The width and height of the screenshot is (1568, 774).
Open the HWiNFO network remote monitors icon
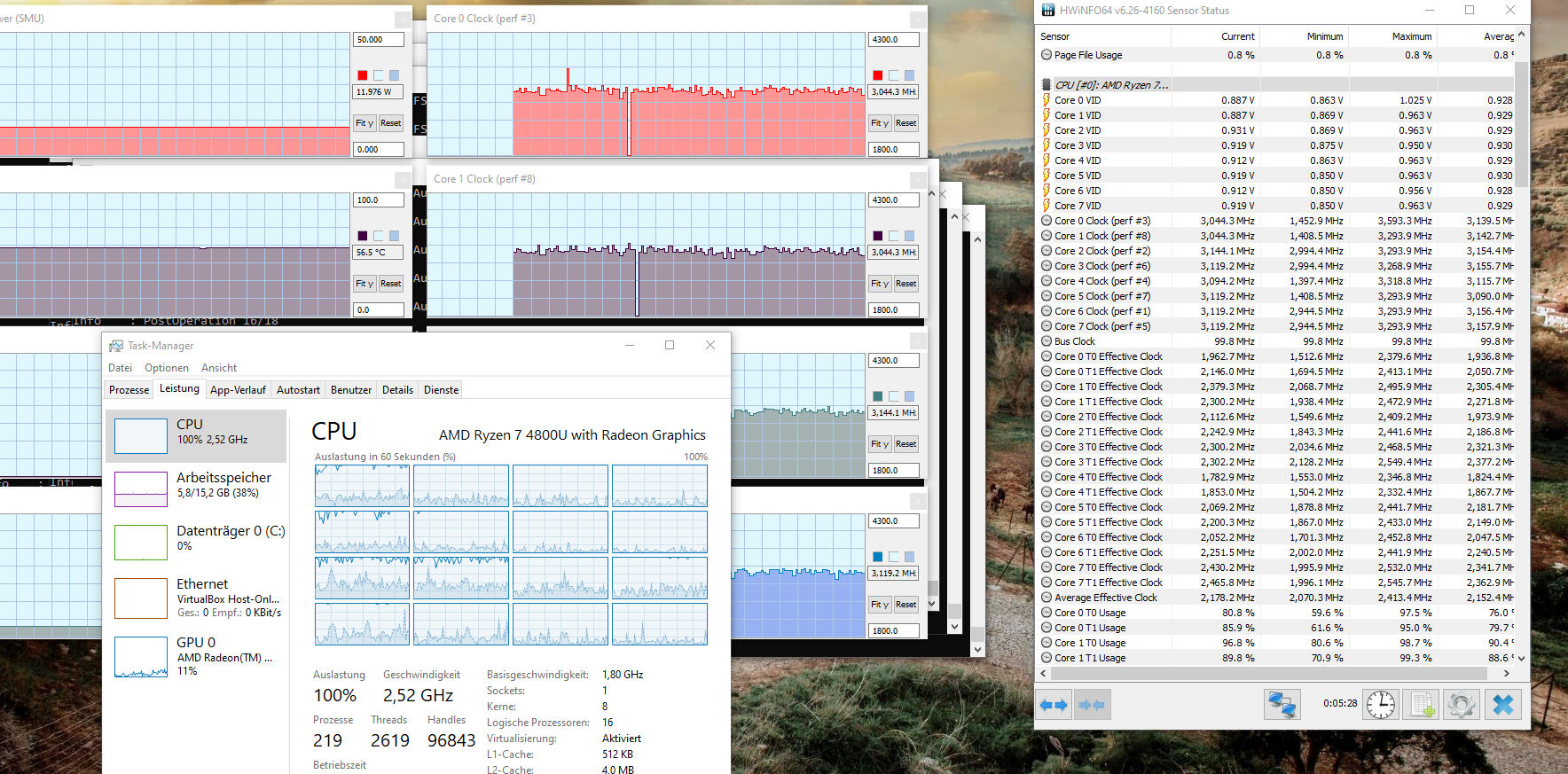point(1282,705)
